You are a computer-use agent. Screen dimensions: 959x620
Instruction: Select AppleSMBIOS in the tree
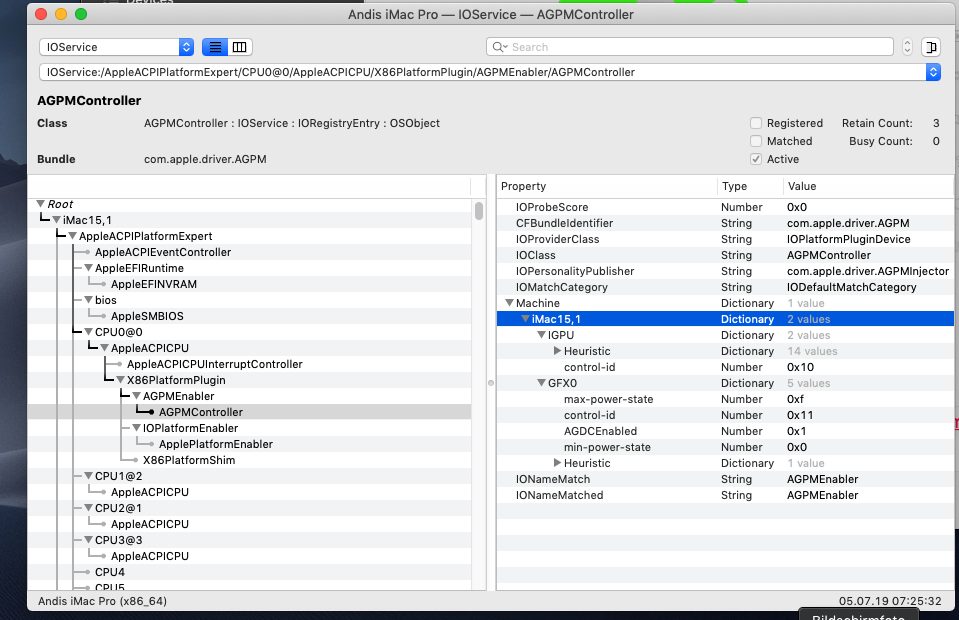[147, 316]
